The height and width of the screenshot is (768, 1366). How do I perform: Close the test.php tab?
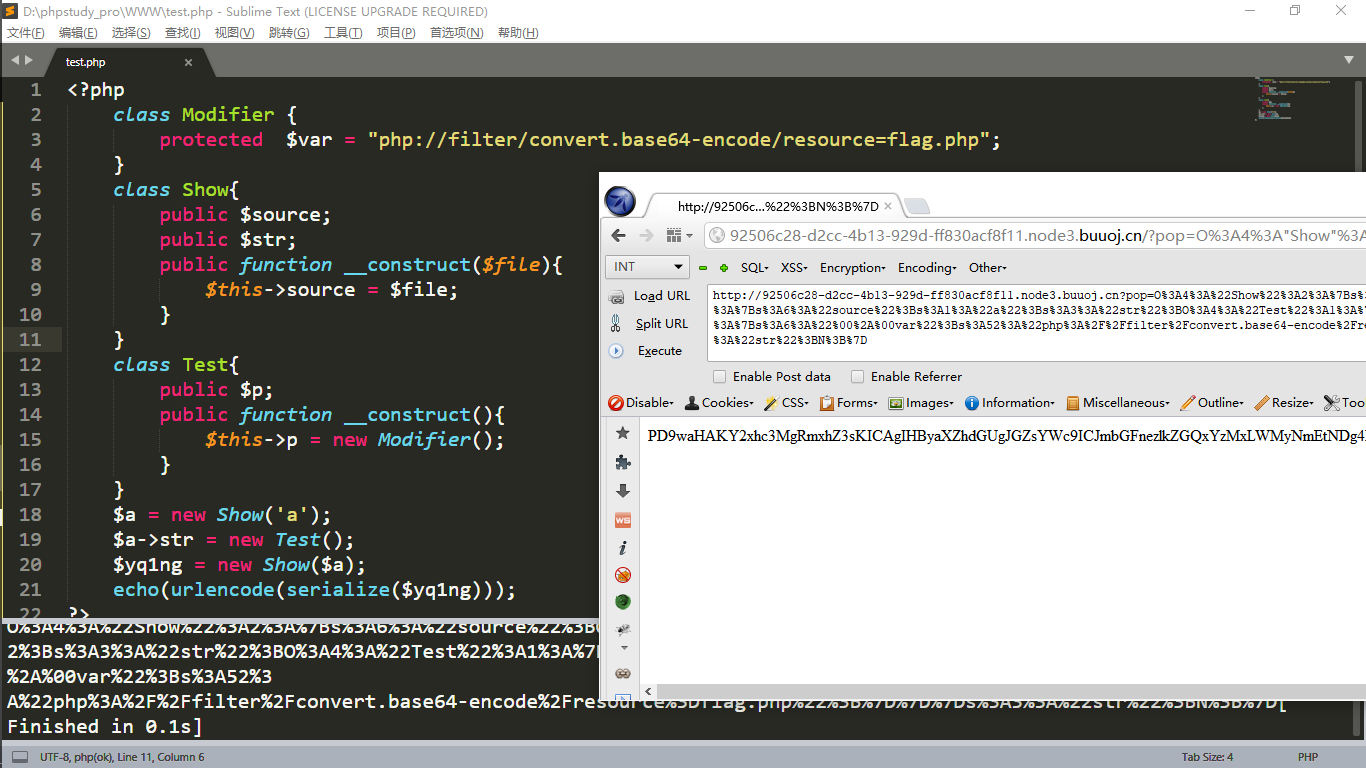click(x=187, y=62)
